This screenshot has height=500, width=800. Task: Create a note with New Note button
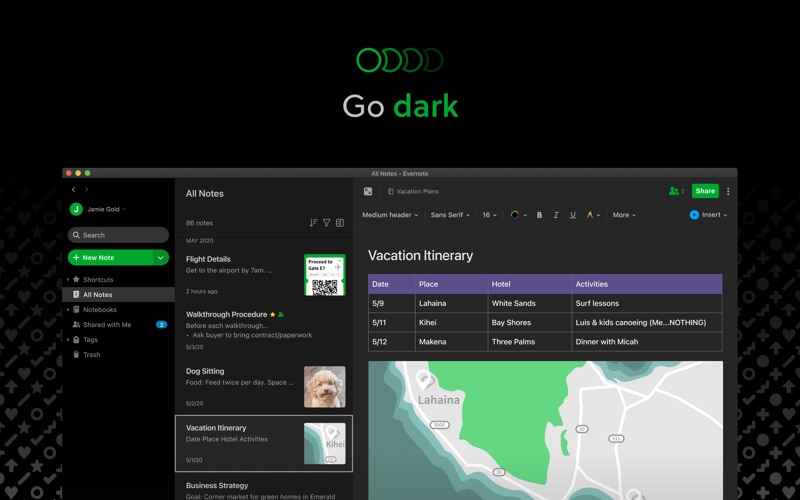(x=110, y=258)
